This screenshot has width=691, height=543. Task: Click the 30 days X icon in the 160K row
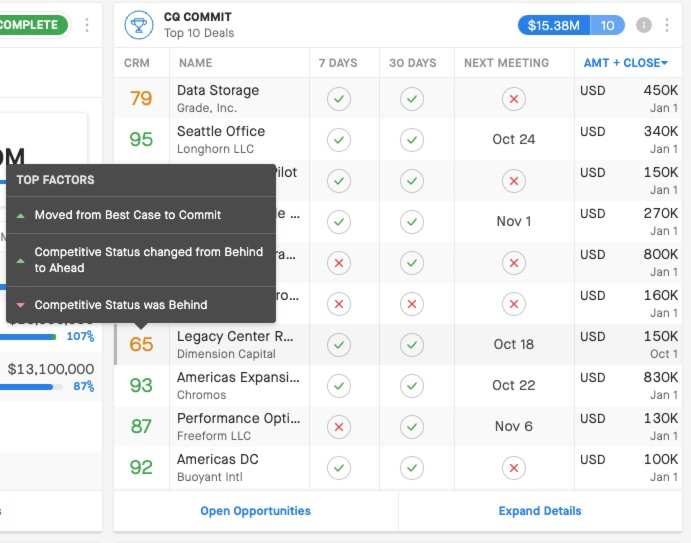tap(412, 304)
